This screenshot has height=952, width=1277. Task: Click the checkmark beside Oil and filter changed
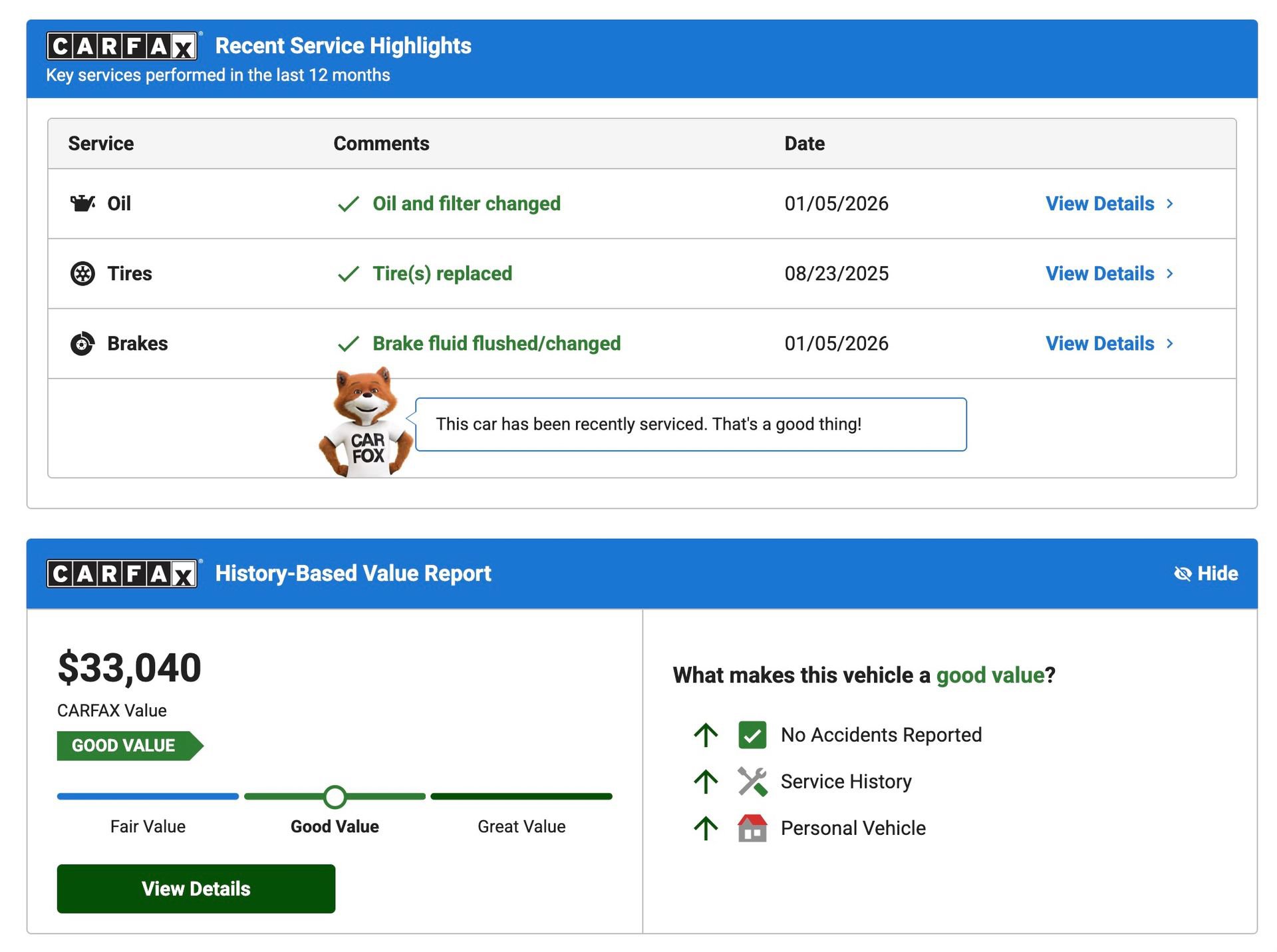point(349,204)
